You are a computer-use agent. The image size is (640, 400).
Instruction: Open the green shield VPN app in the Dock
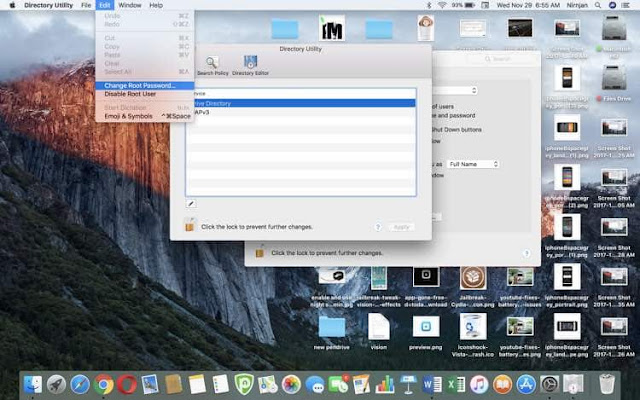(x=244, y=385)
